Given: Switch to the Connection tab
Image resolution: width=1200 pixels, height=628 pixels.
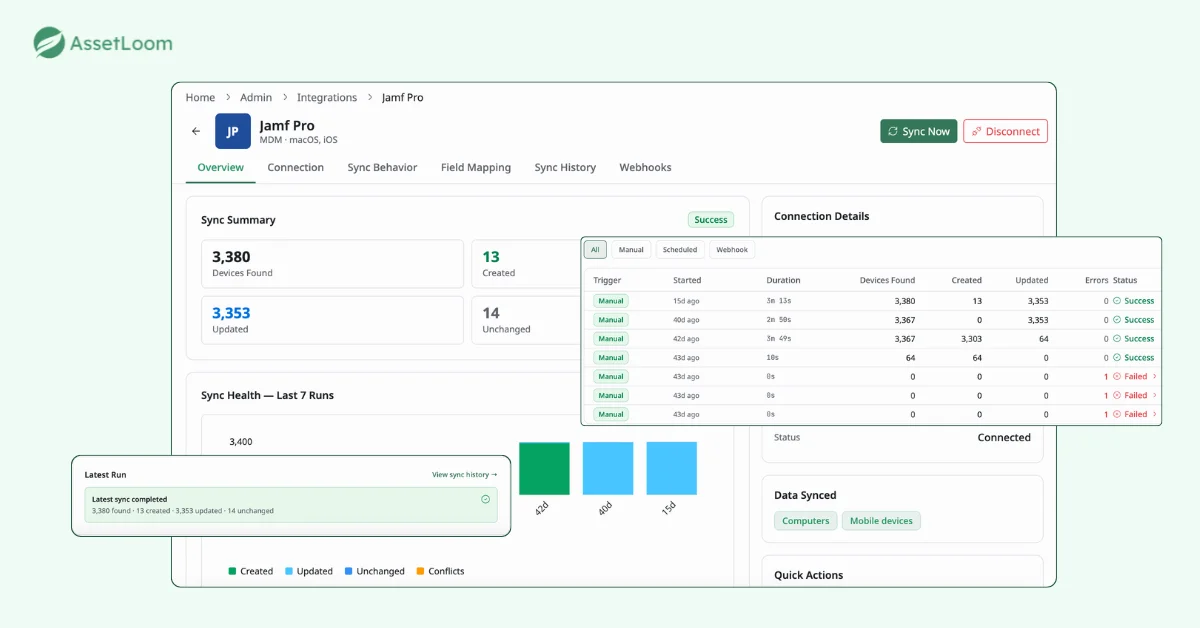Looking at the screenshot, I should point(295,167).
